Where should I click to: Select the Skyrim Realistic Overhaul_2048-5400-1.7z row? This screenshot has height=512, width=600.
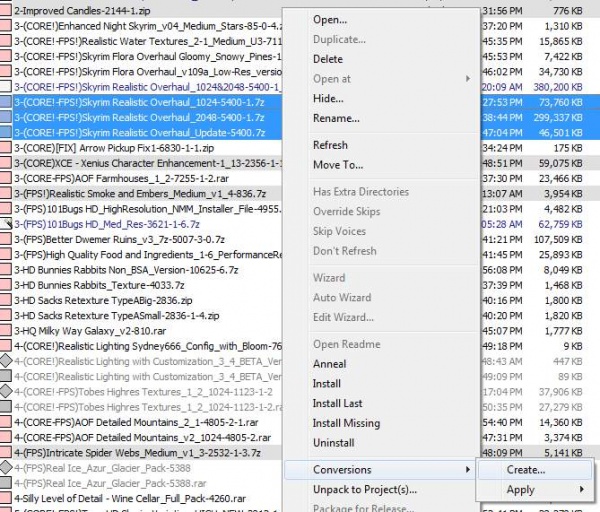point(140,117)
